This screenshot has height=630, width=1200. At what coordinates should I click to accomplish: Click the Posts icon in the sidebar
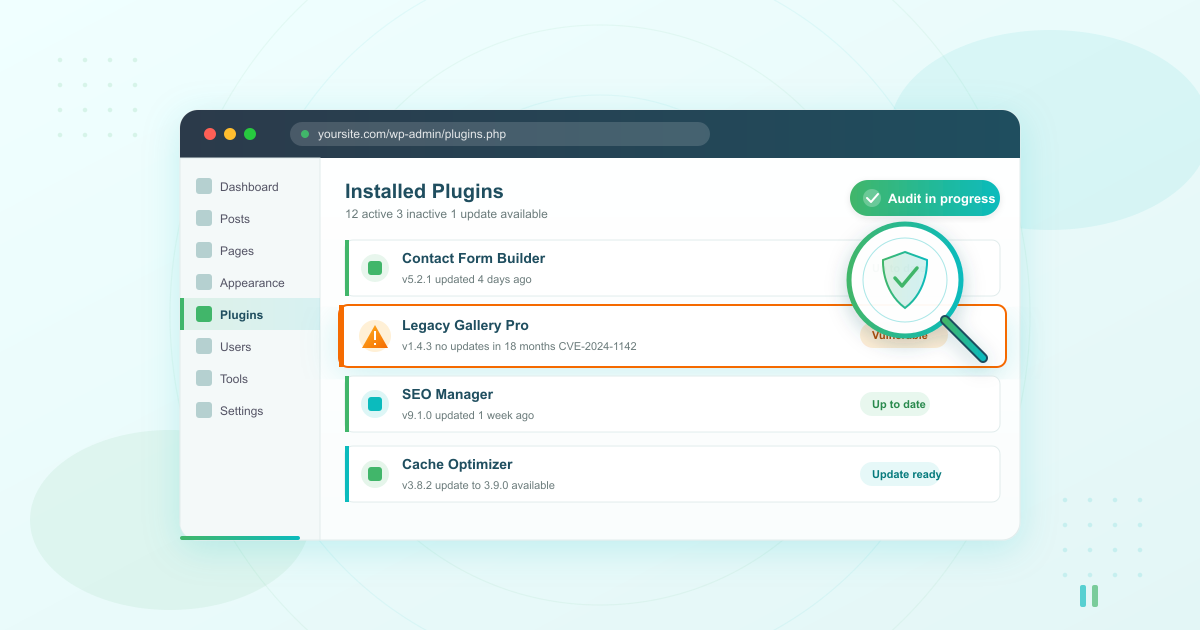[205, 218]
